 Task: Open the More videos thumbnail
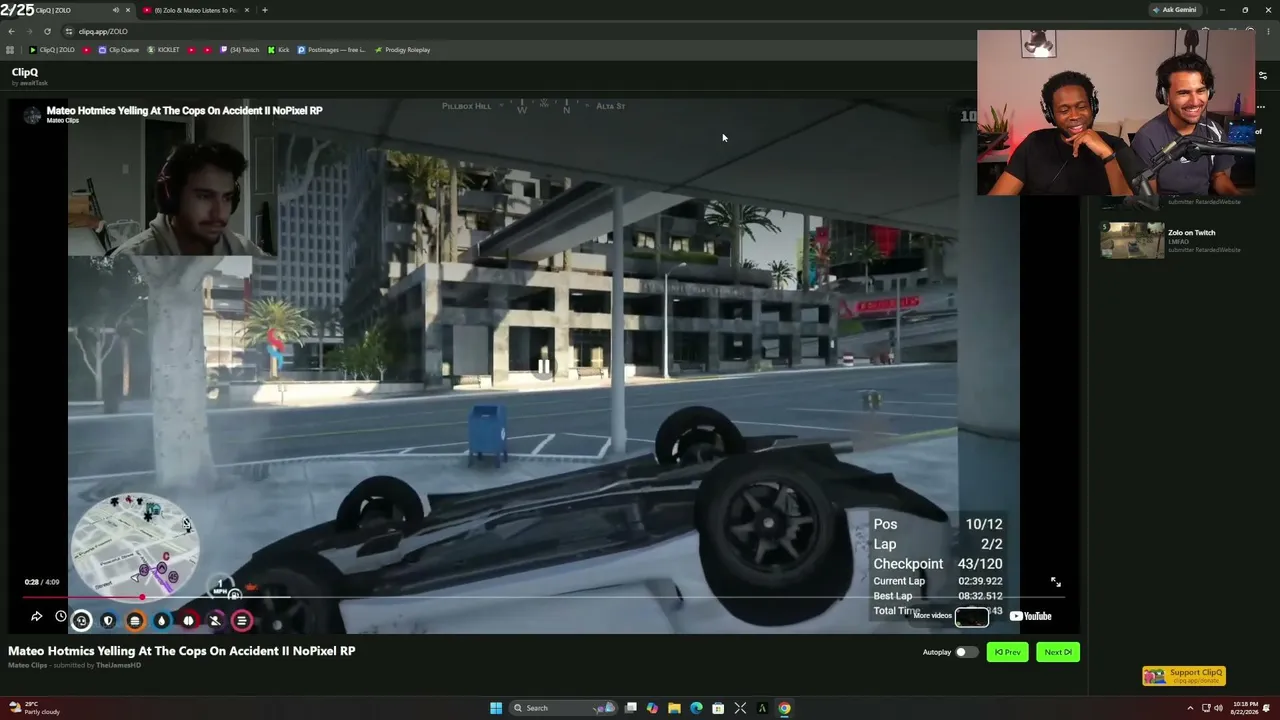(971, 616)
